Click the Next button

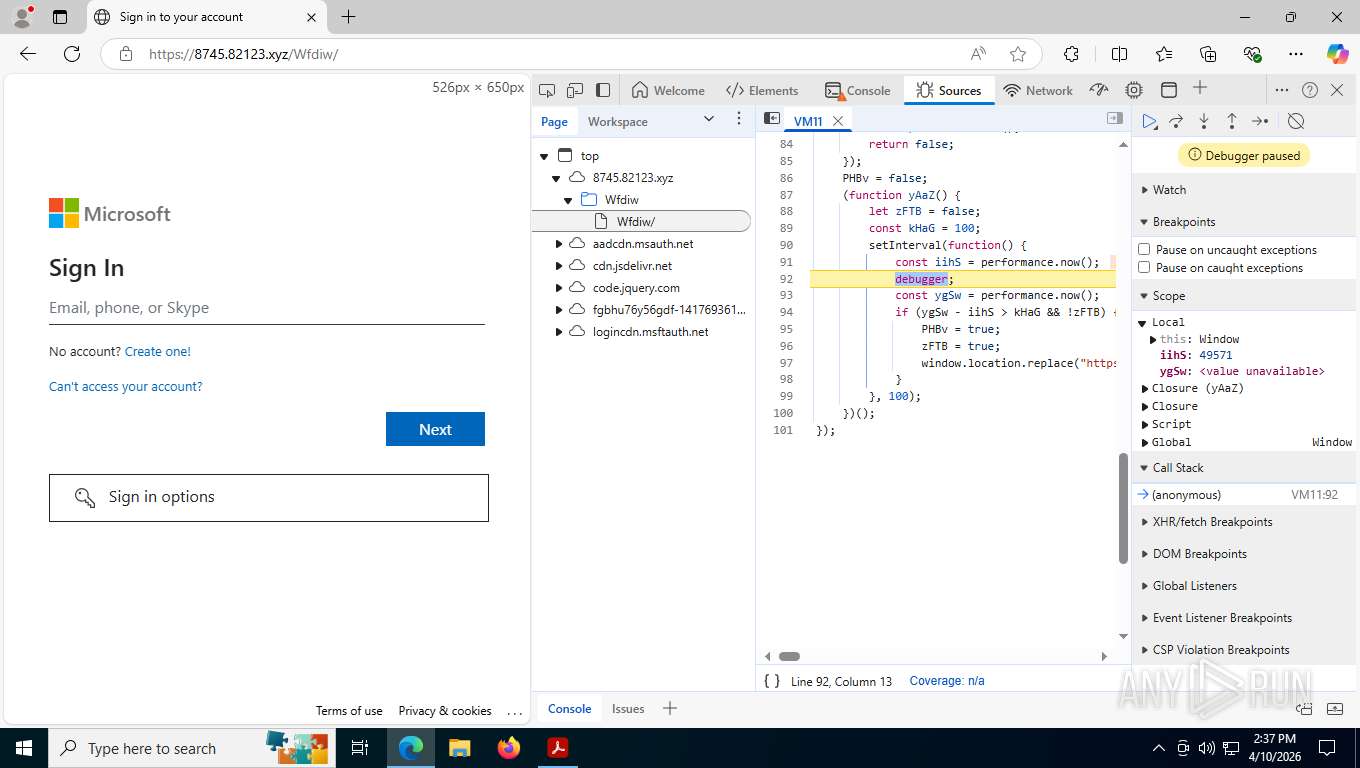coord(435,429)
